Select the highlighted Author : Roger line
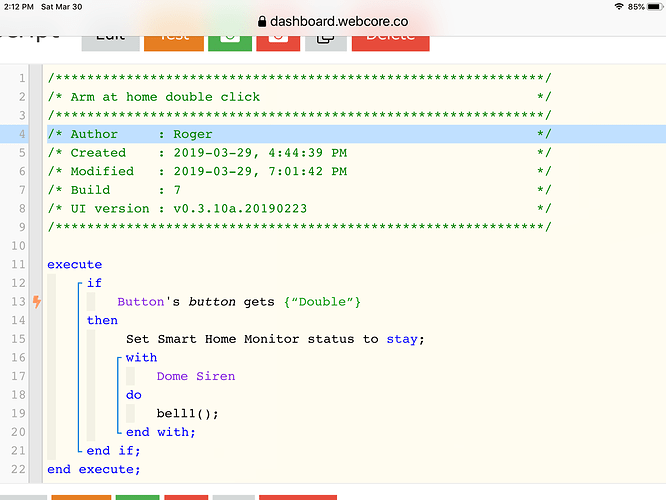666x500 pixels. [x=299, y=134]
